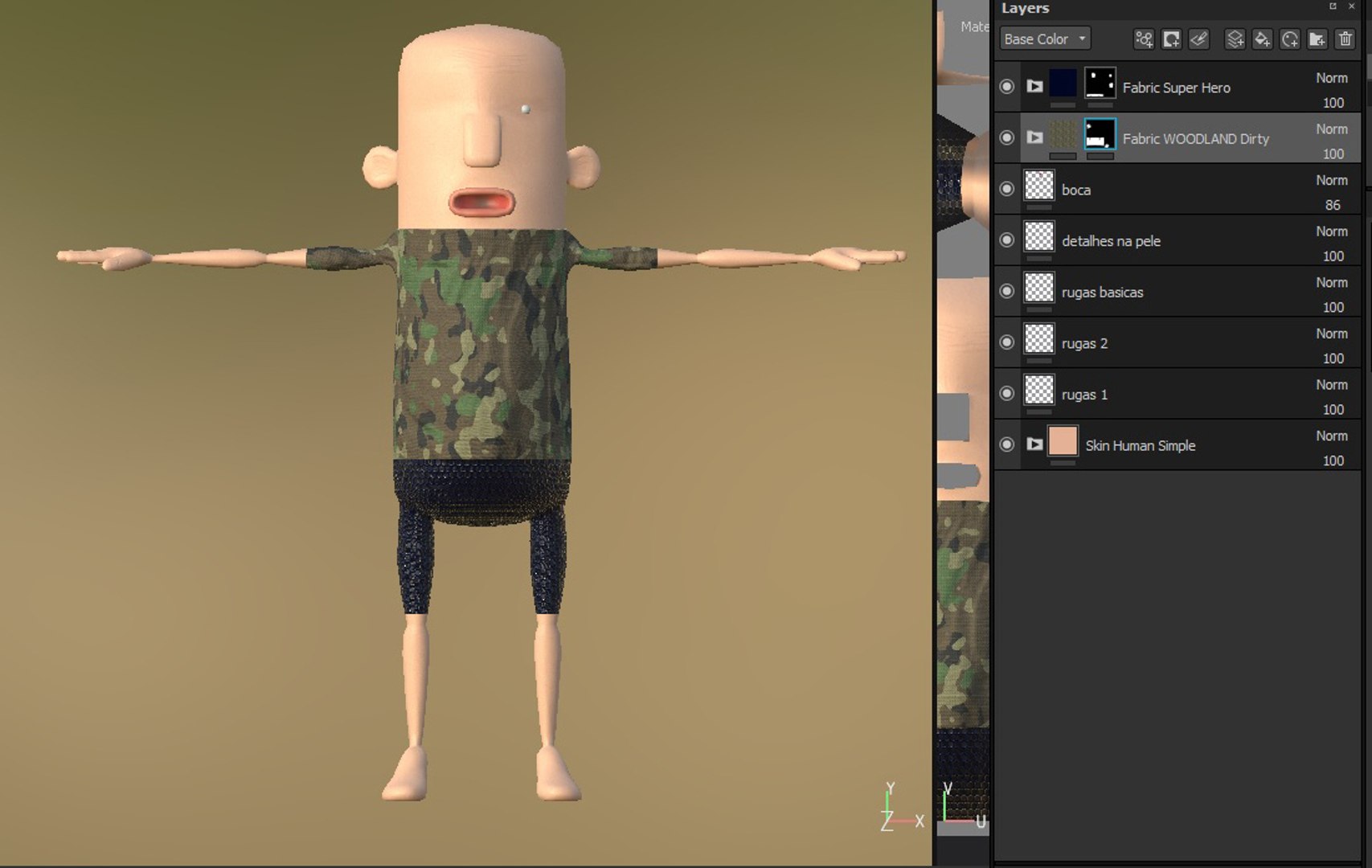The width and height of the screenshot is (1372, 868).
Task: Undock the Layers panel
Action: coord(1333,6)
